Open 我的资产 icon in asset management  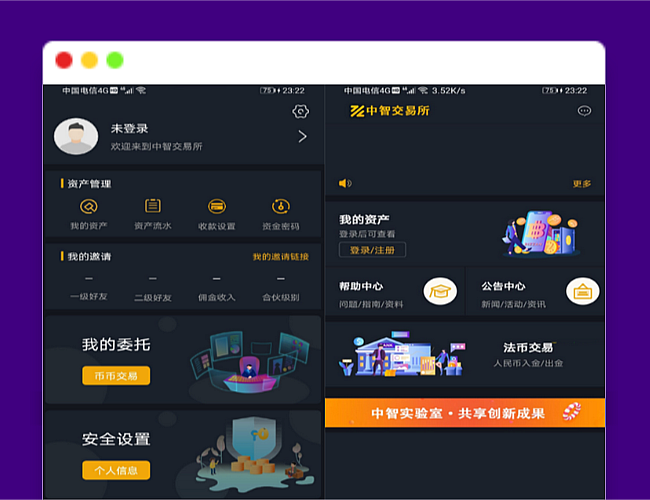point(89,206)
